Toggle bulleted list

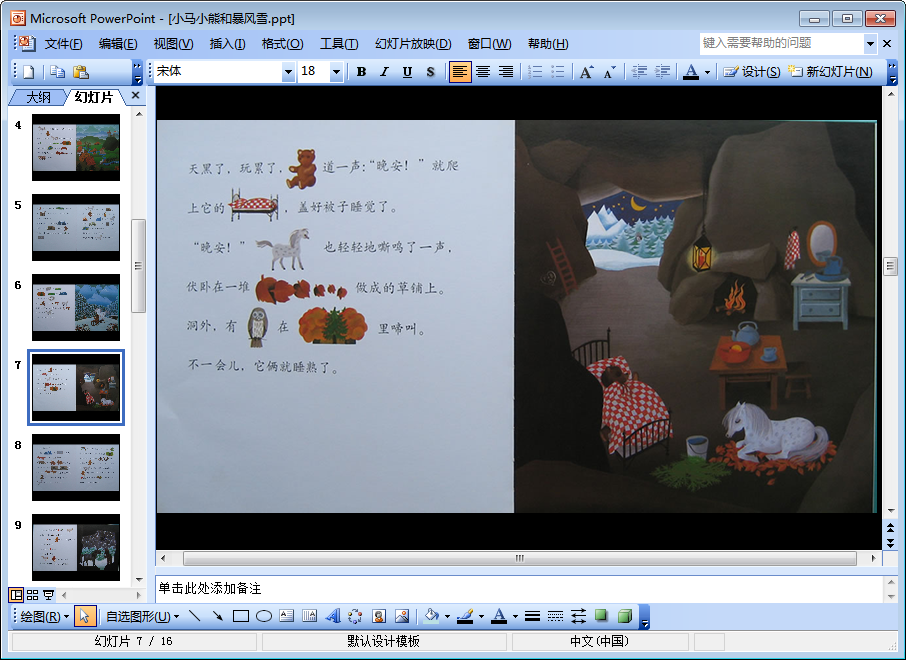click(x=558, y=72)
